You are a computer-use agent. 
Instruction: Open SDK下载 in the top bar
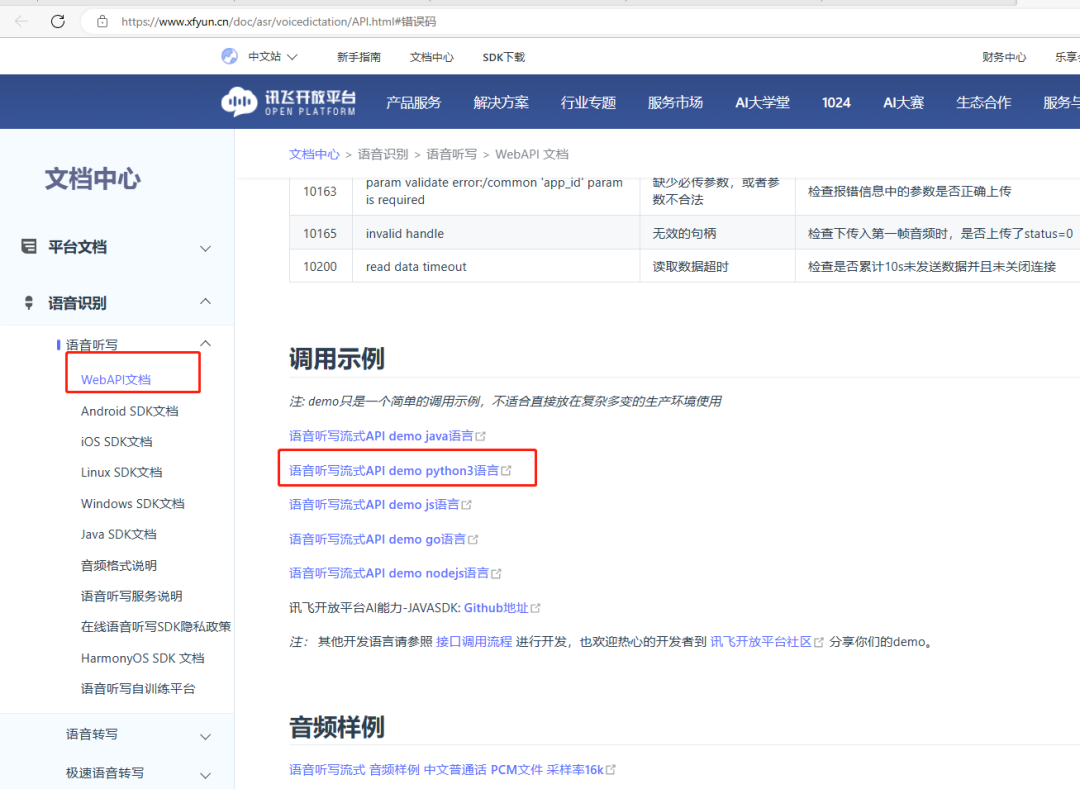coord(503,57)
